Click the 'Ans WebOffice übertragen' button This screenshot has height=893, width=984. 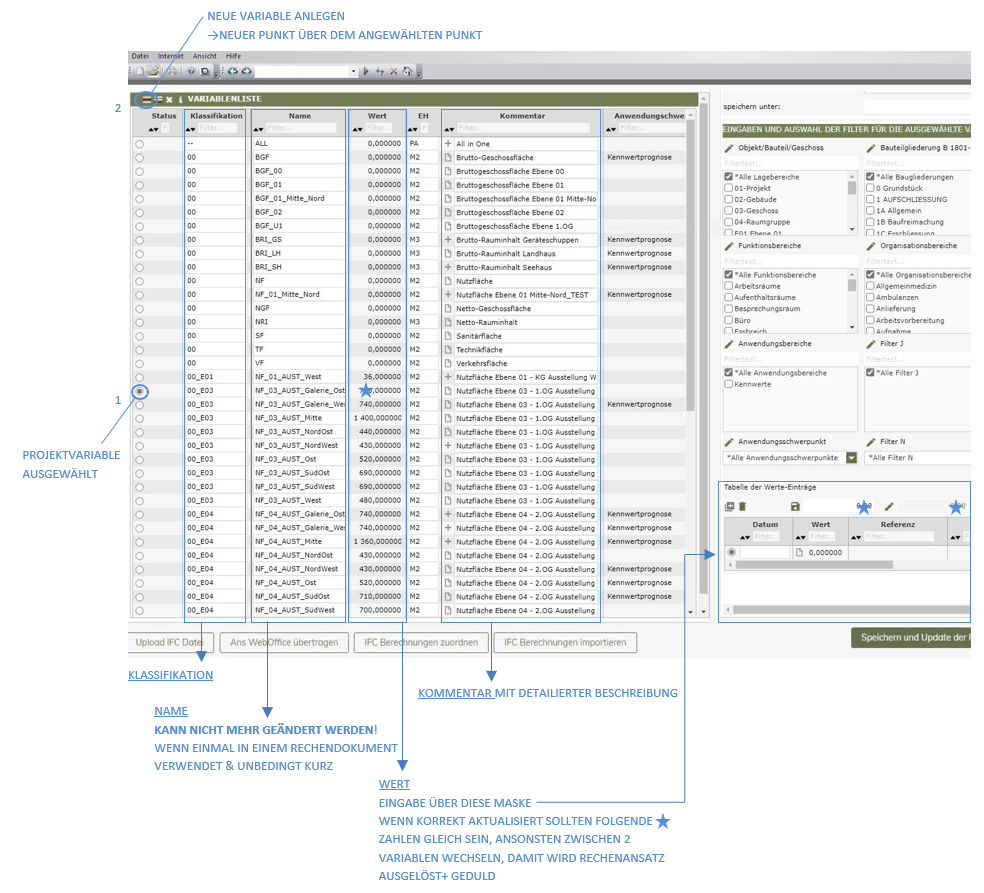[x=284, y=643]
